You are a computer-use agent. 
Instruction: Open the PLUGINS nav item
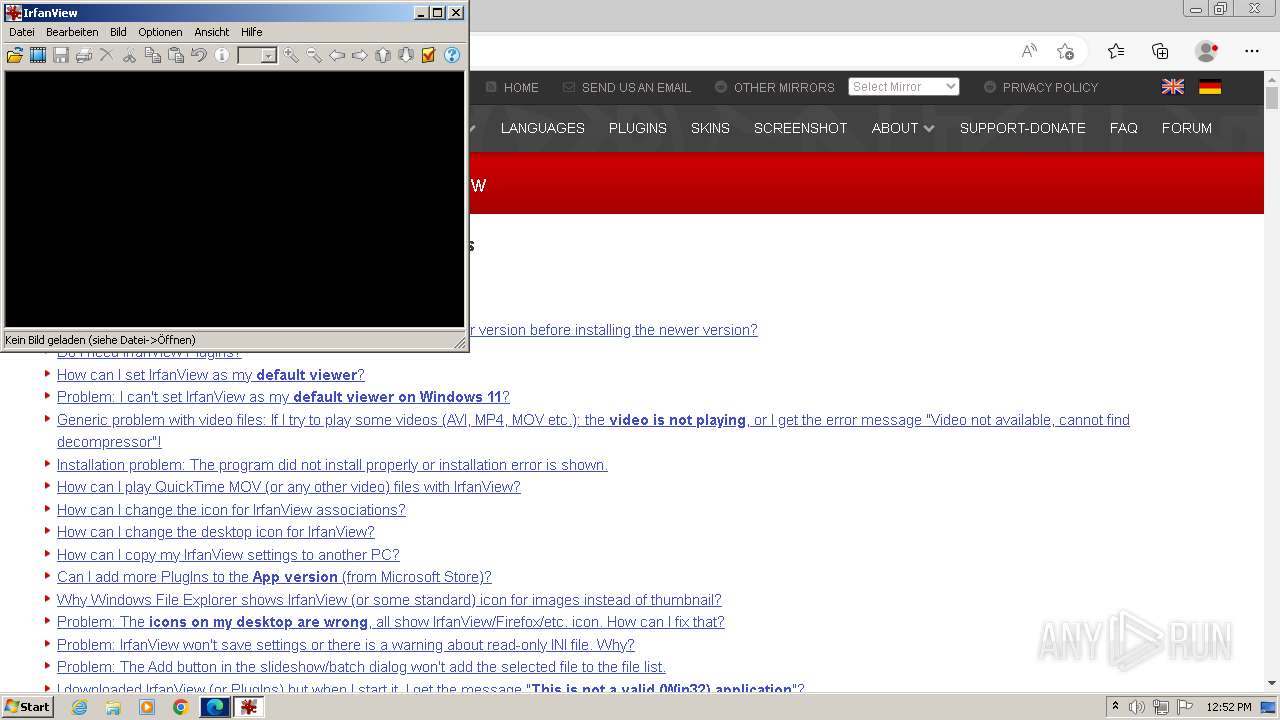pyautogui.click(x=638, y=128)
